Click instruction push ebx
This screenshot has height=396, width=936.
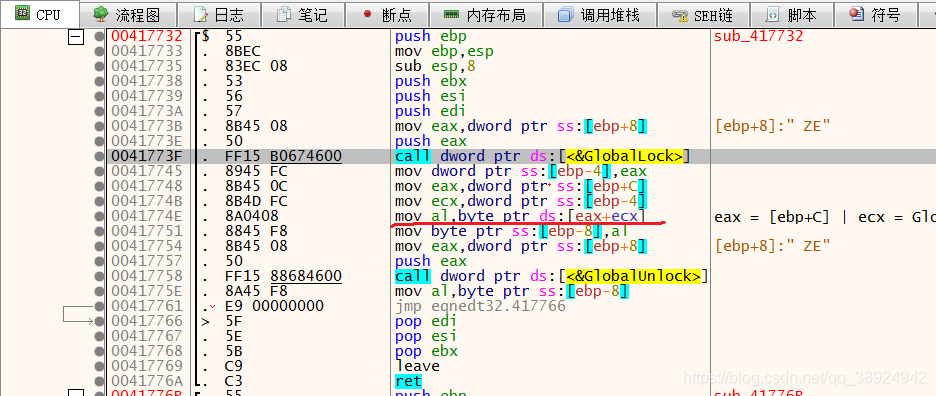tap(430, 81)
